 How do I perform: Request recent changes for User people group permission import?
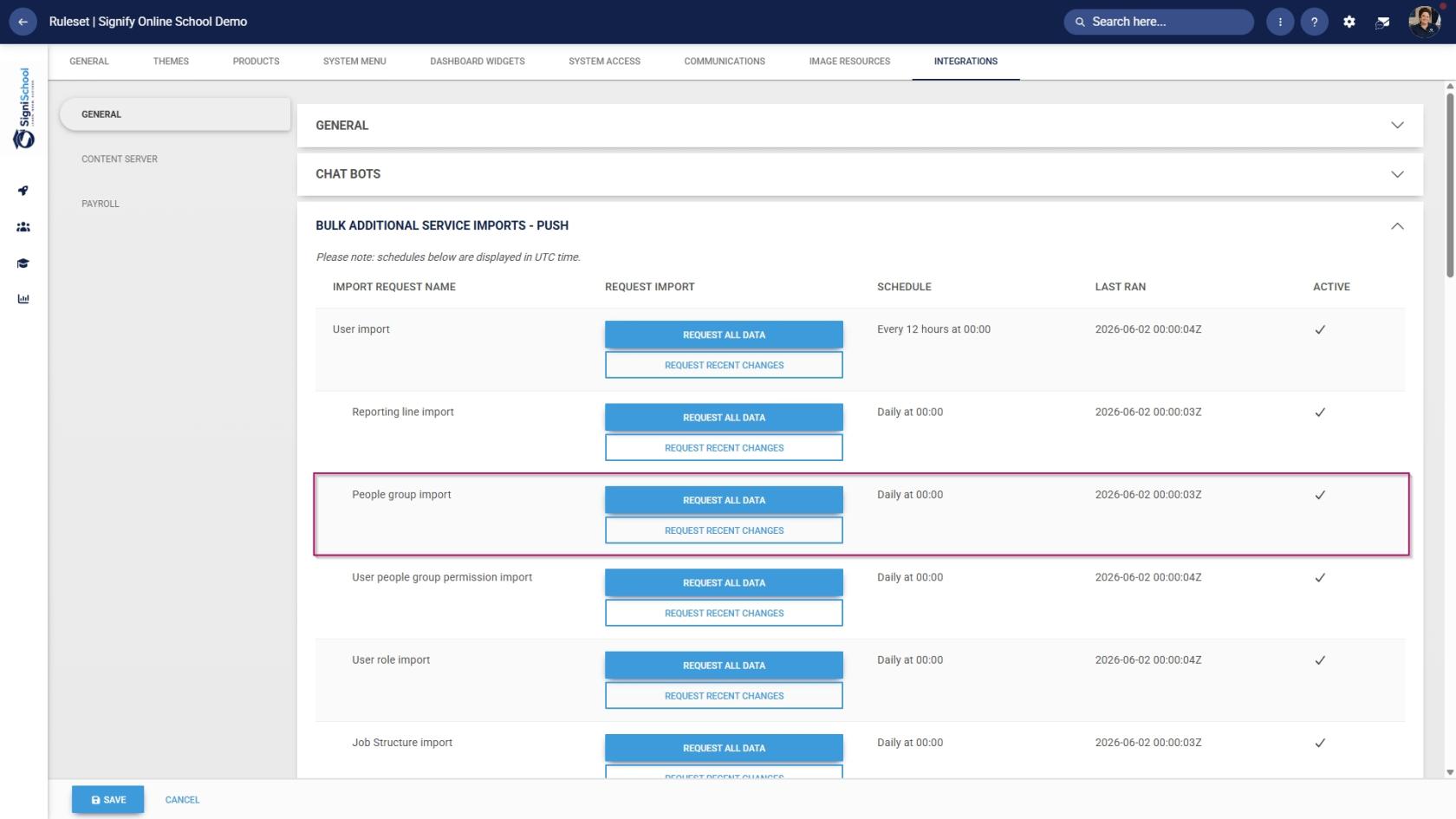pos(724,613)
